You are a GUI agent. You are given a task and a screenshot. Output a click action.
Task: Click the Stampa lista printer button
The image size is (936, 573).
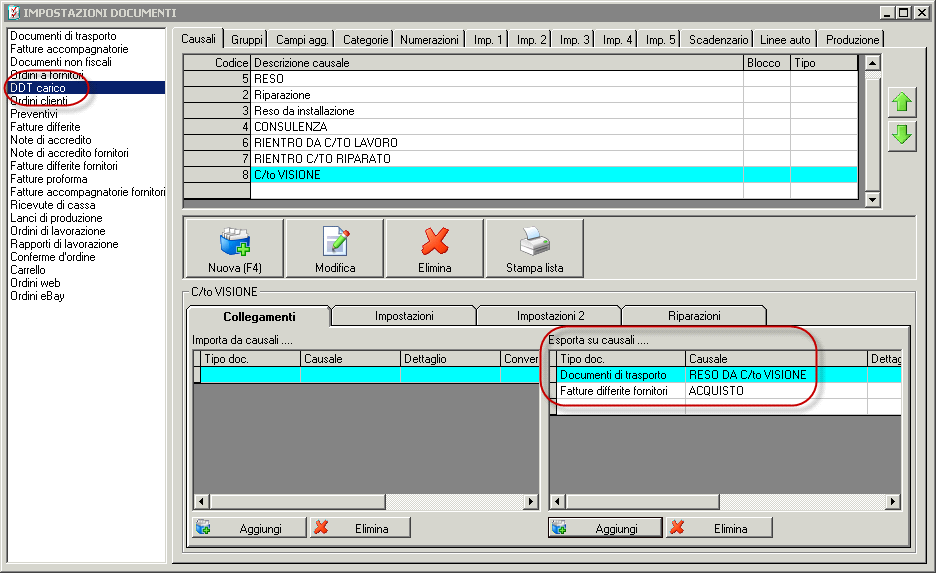pyautogui.click(x=535, y=248)
